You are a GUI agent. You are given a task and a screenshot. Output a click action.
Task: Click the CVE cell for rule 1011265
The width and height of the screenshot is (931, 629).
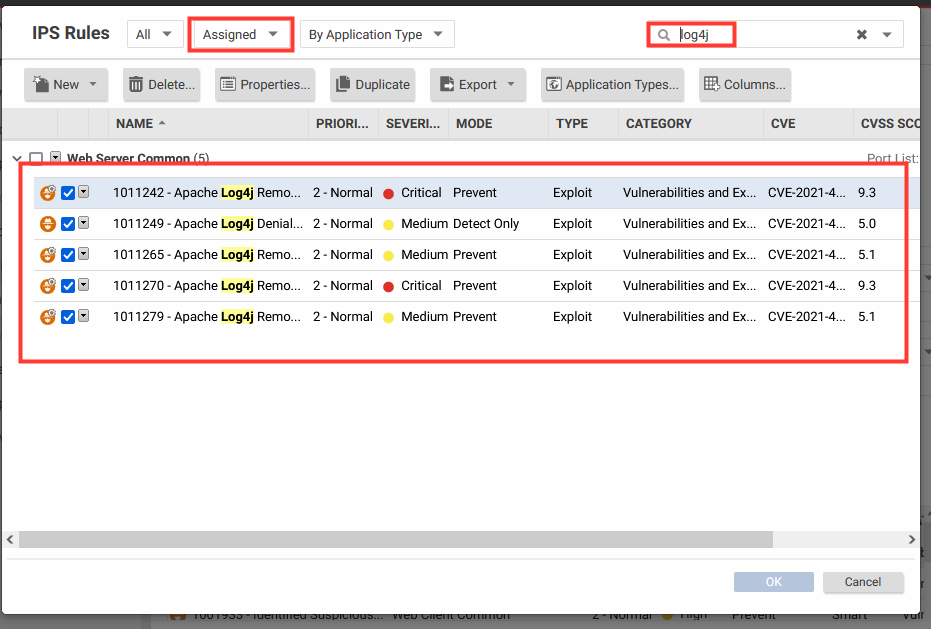(806, 255)
